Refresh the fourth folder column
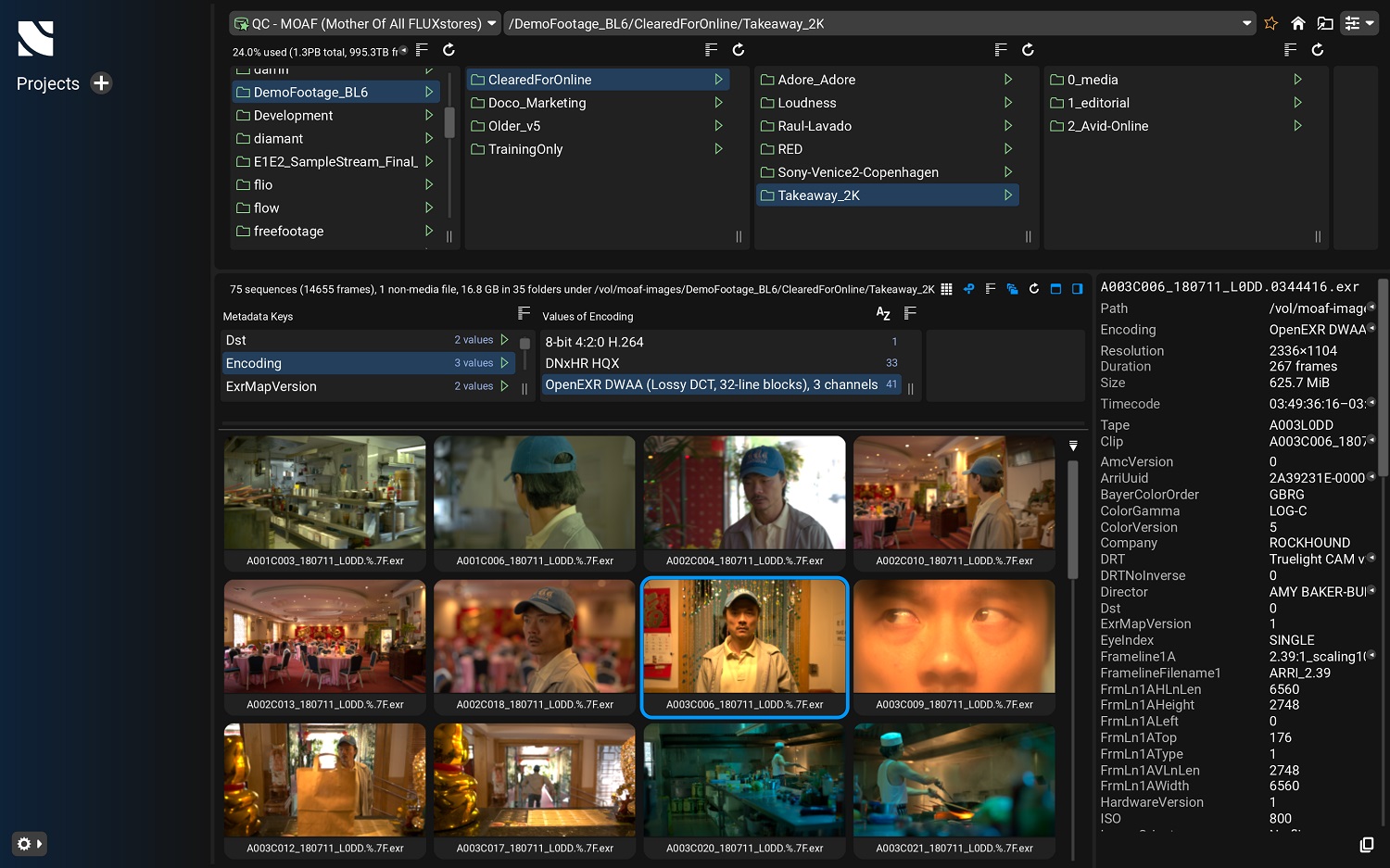The width and height of the screenshot is (1390, 868). pos(1318,50)
